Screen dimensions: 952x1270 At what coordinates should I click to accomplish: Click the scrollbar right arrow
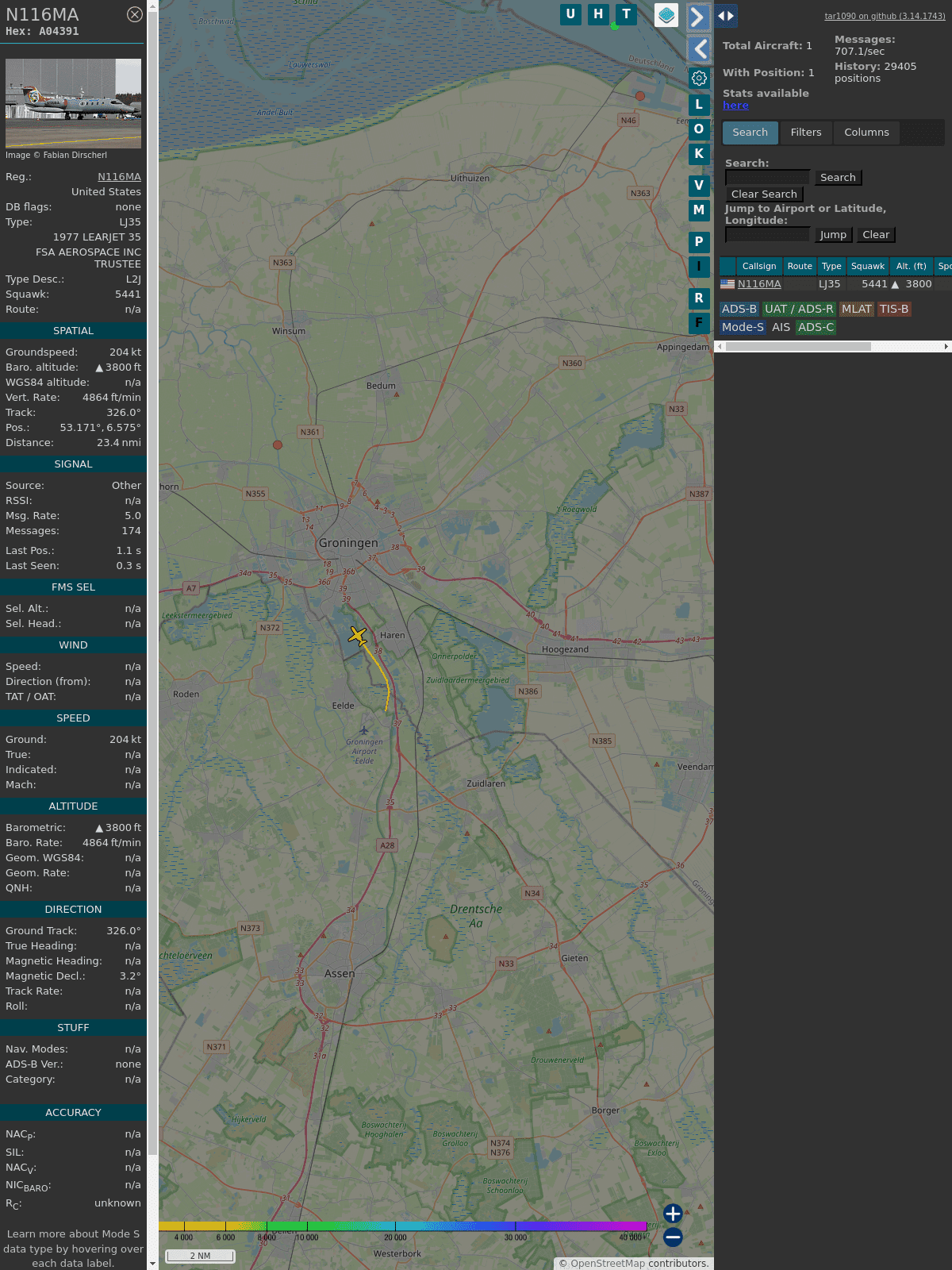[x=946, y=347]
